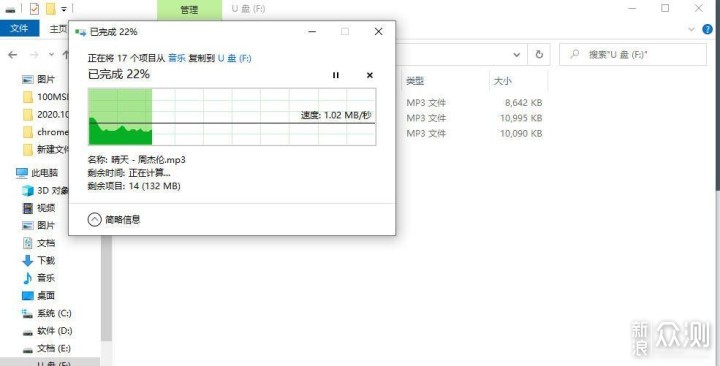Open the 文件 menu tab

click(19, 28)
